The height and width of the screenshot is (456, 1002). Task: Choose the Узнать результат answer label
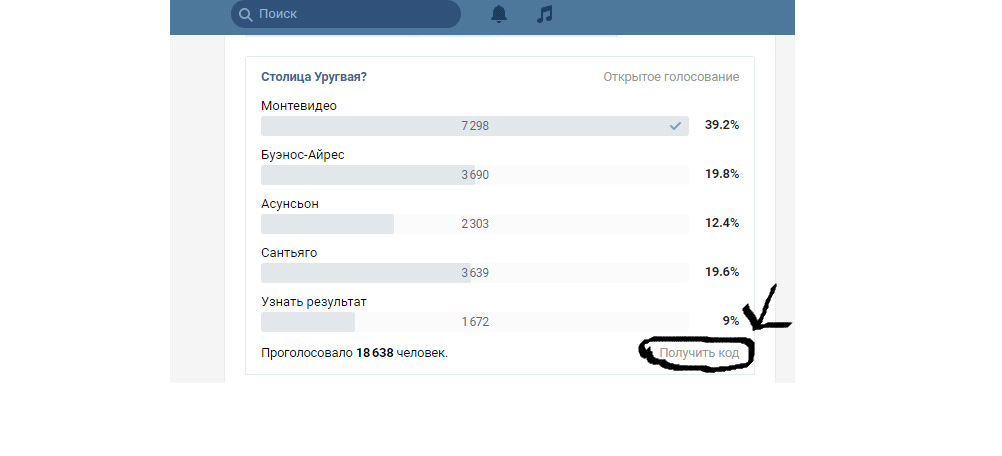[x=313, y=302]
